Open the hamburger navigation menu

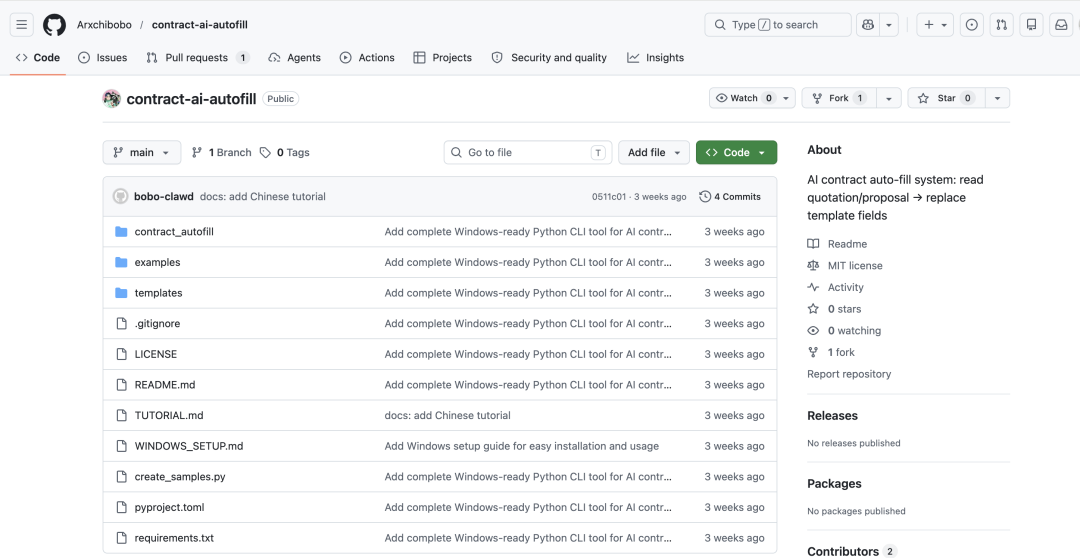point(21,25)
